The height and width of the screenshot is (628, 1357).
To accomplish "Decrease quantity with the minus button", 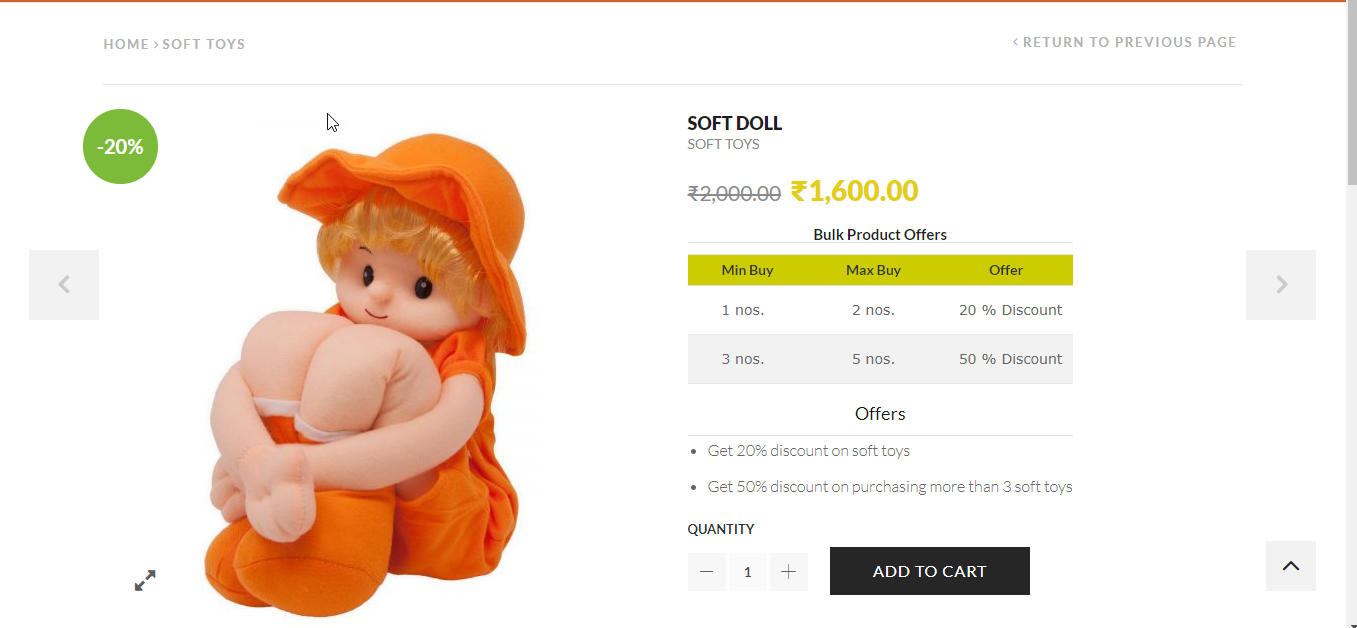I will tap(707, 572).
